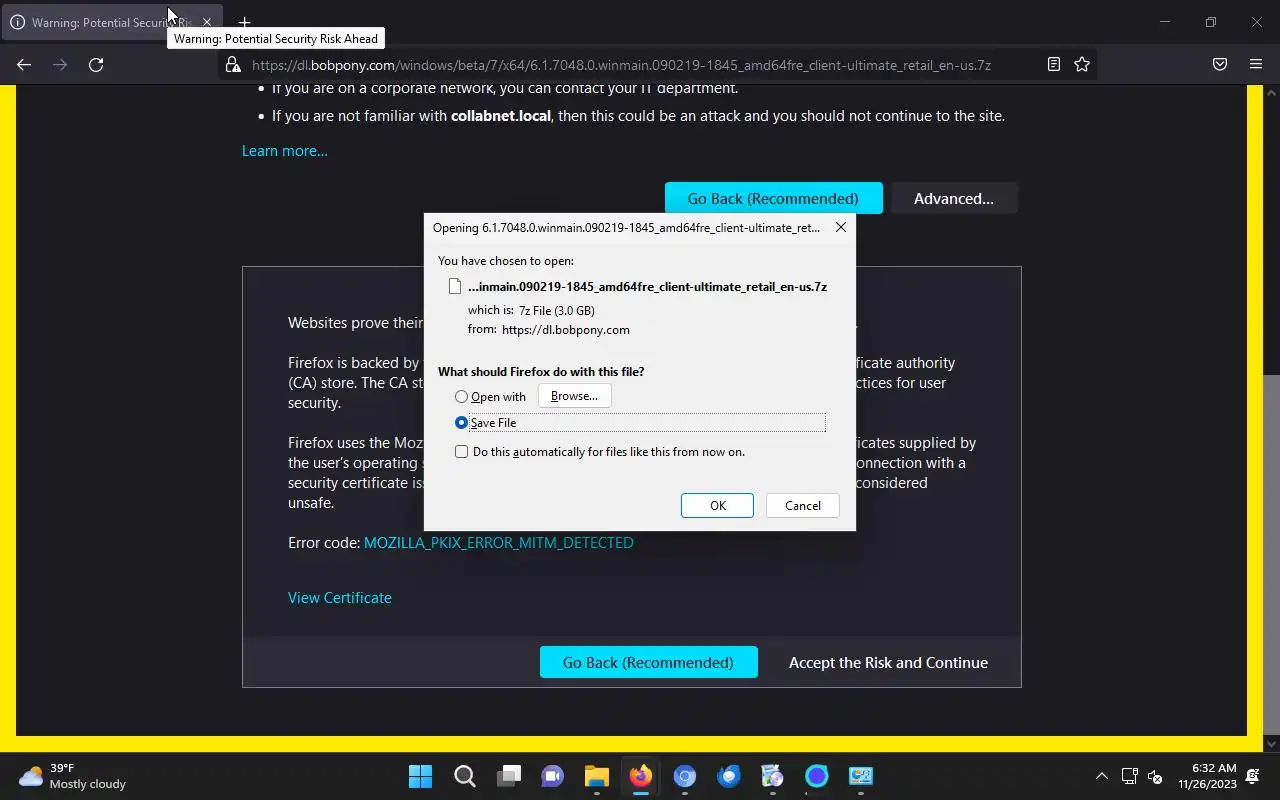Select the Warning: Potential Security Risk tab
Screen dimensions: 1280x800
(x=110, y=22)
